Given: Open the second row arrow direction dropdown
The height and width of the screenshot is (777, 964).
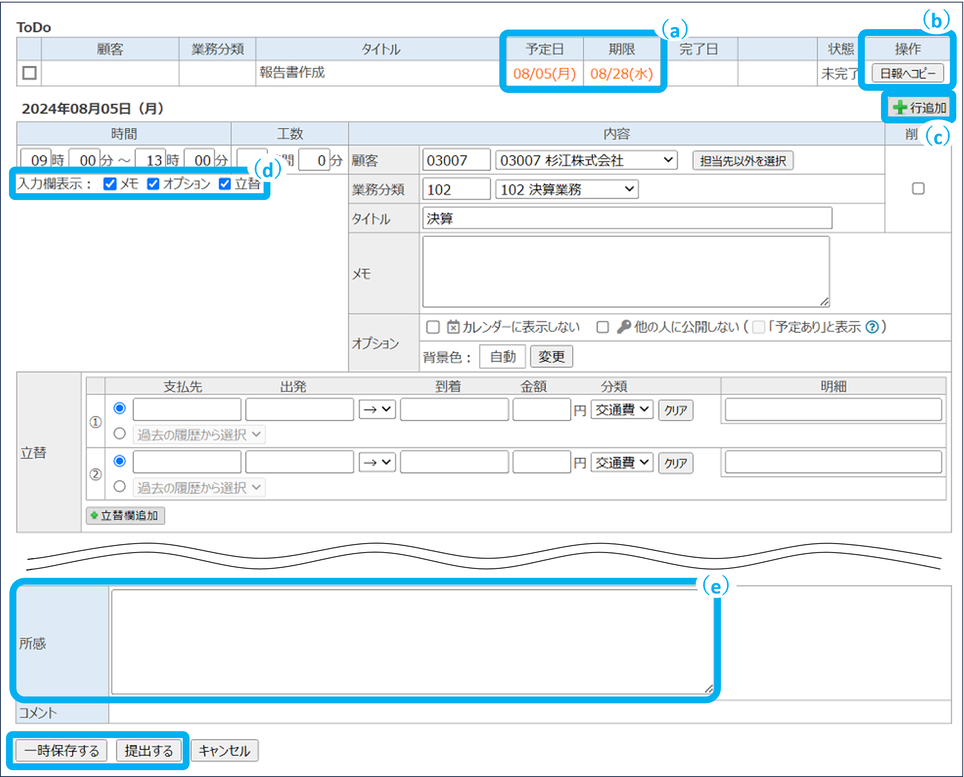Looking at the screenshot, I should coord(377,462).
